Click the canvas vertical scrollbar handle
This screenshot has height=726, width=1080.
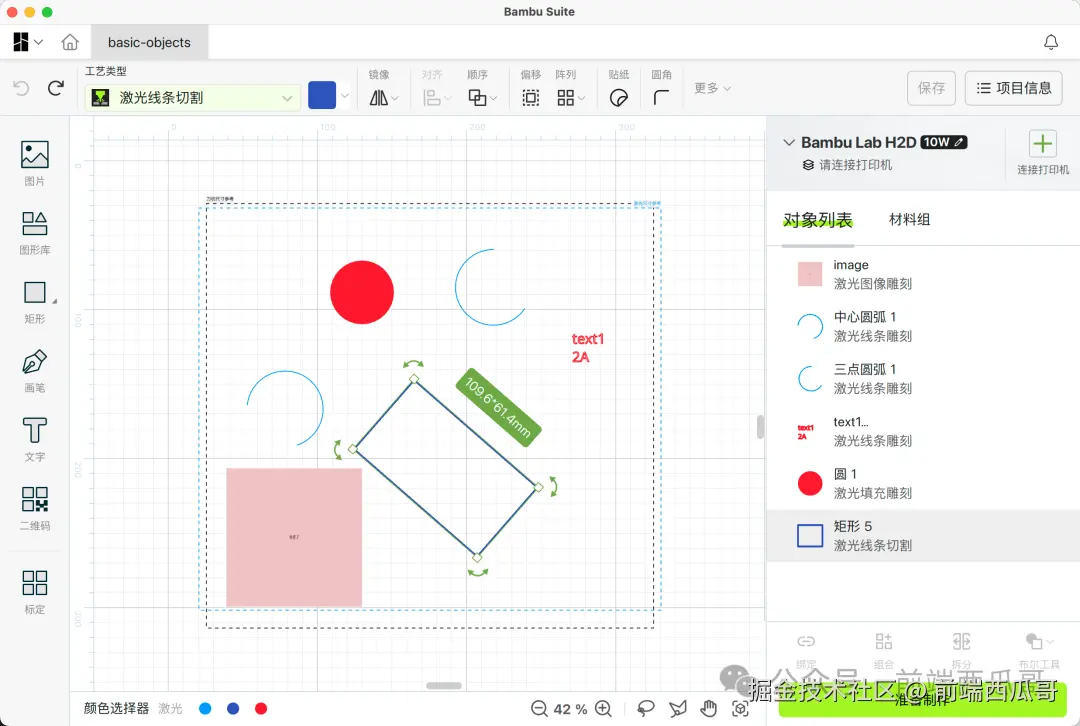tap(760, 426)
